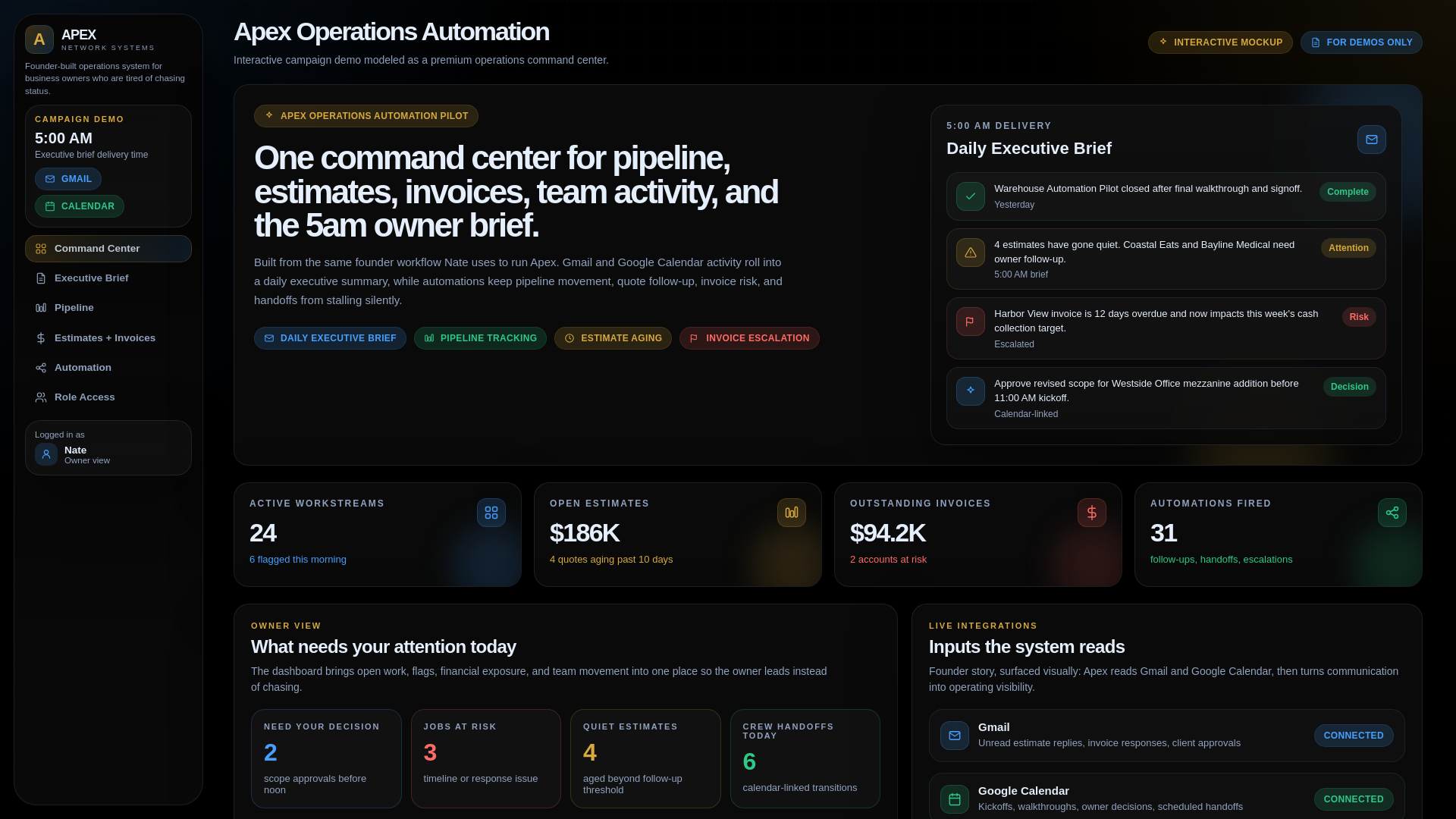The width and height of the screenshot is (1456, 819).
Task: Click 'Calendar-linked' note under Westside item
Action: [1026, 414]
